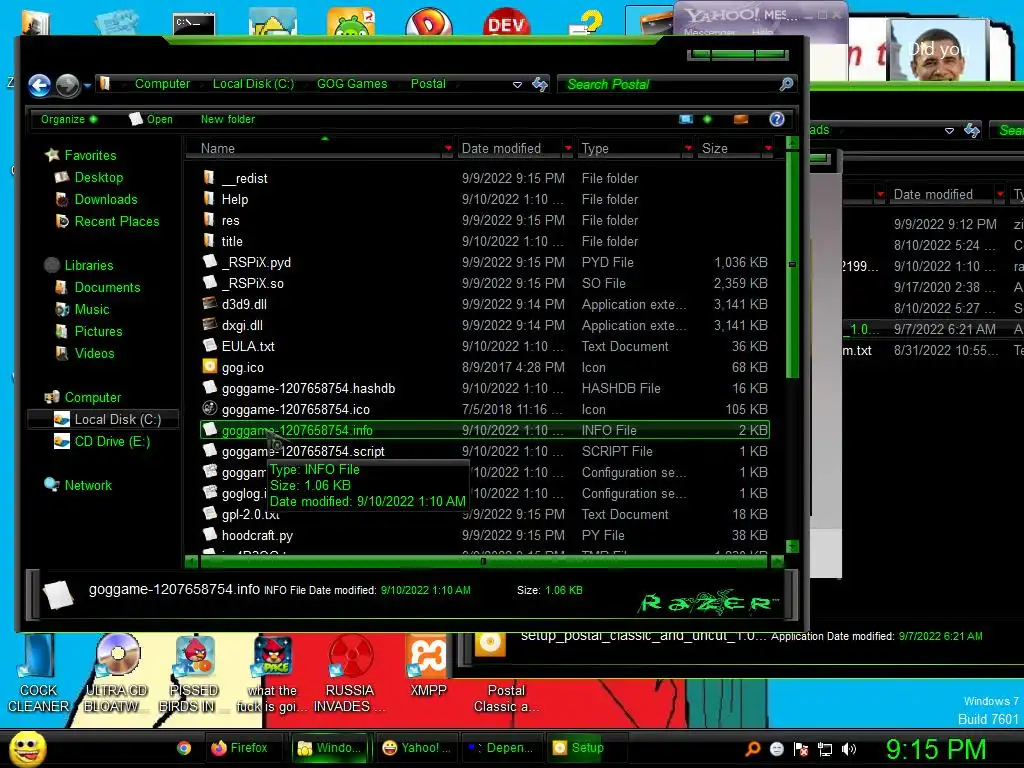The height and width of the screenshot is (768, 1024).
Task: Select goggame-1207658754.script file
Action: pos(484,451)
